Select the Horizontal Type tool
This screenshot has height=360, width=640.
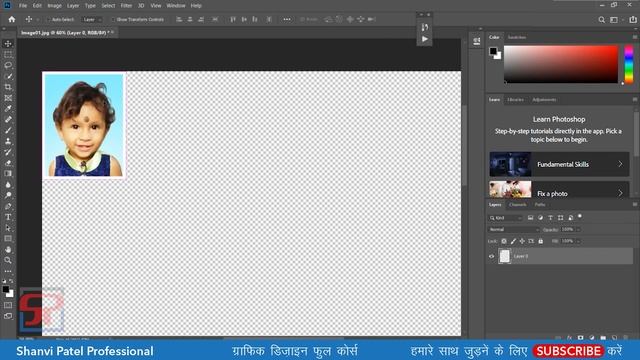pos(8,217)
